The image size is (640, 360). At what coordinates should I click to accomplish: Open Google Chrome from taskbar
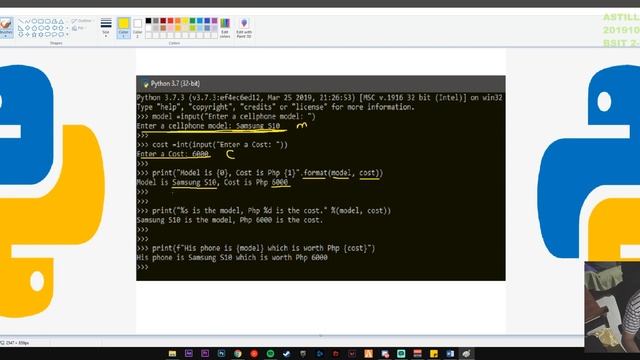[238, 353]
